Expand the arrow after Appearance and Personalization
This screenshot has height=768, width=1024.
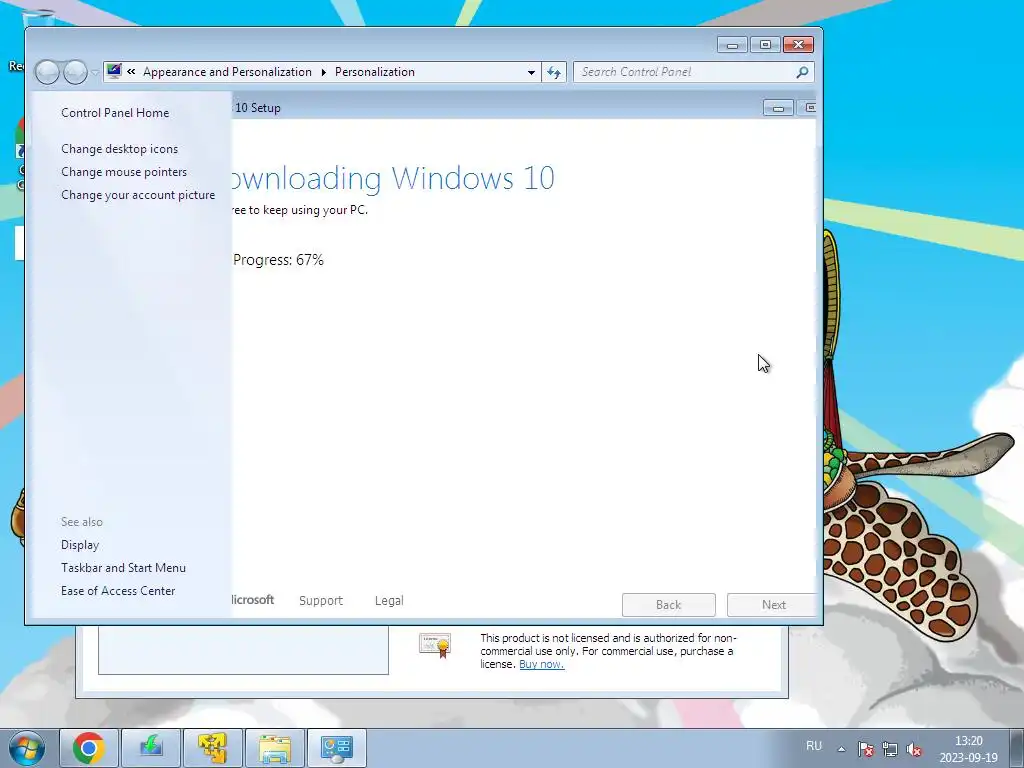(x=323, y=72)
